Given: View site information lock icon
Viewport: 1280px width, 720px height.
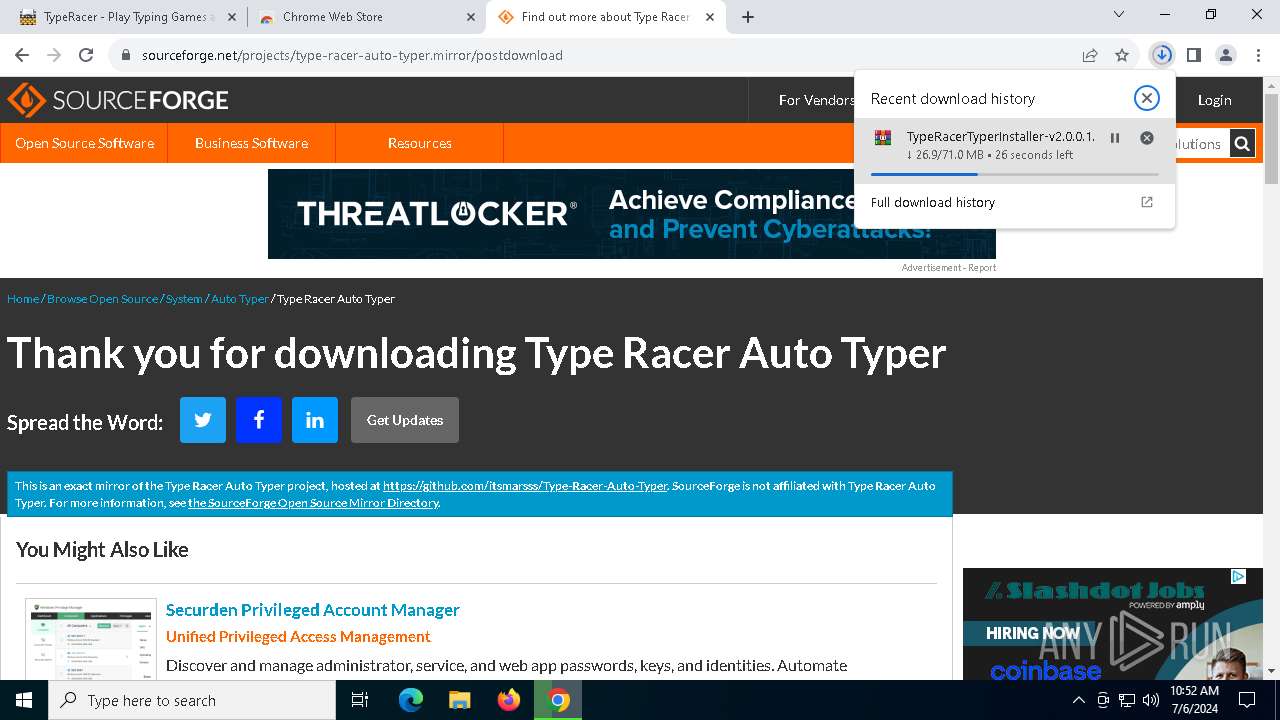Looking at the screenshot, I should tap(126, 55).
